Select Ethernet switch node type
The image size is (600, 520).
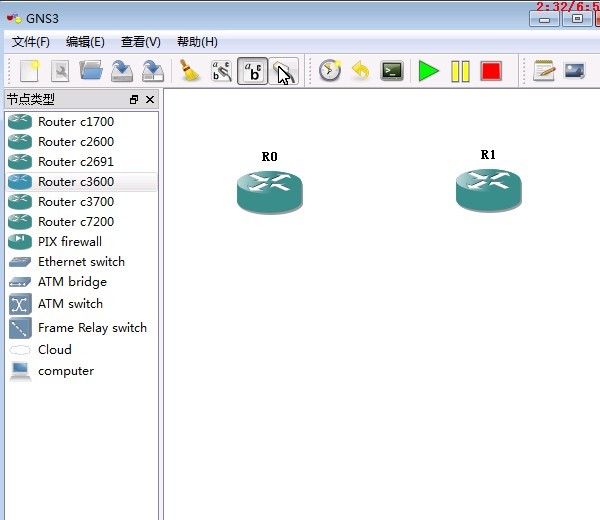(x=81, y=262)
